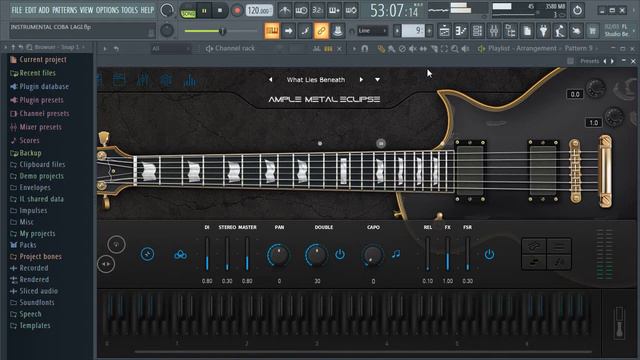Open the plugin picker plug icon
This screenshot has height=360, width=640.
tap(543, 31)
